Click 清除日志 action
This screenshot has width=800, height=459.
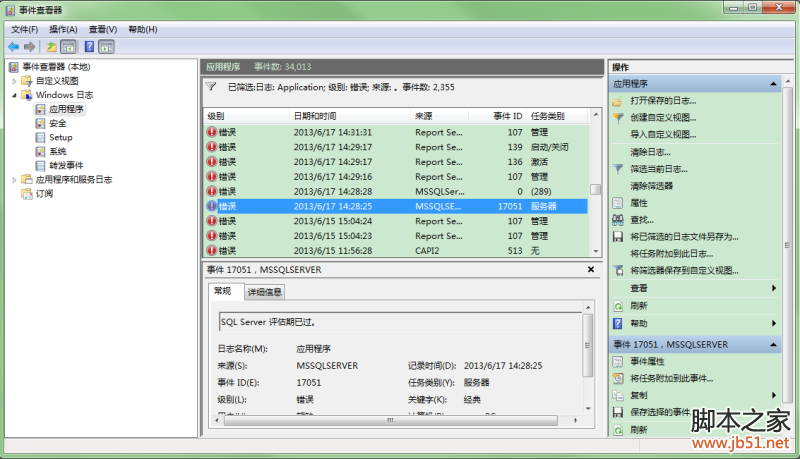(650, 152)
